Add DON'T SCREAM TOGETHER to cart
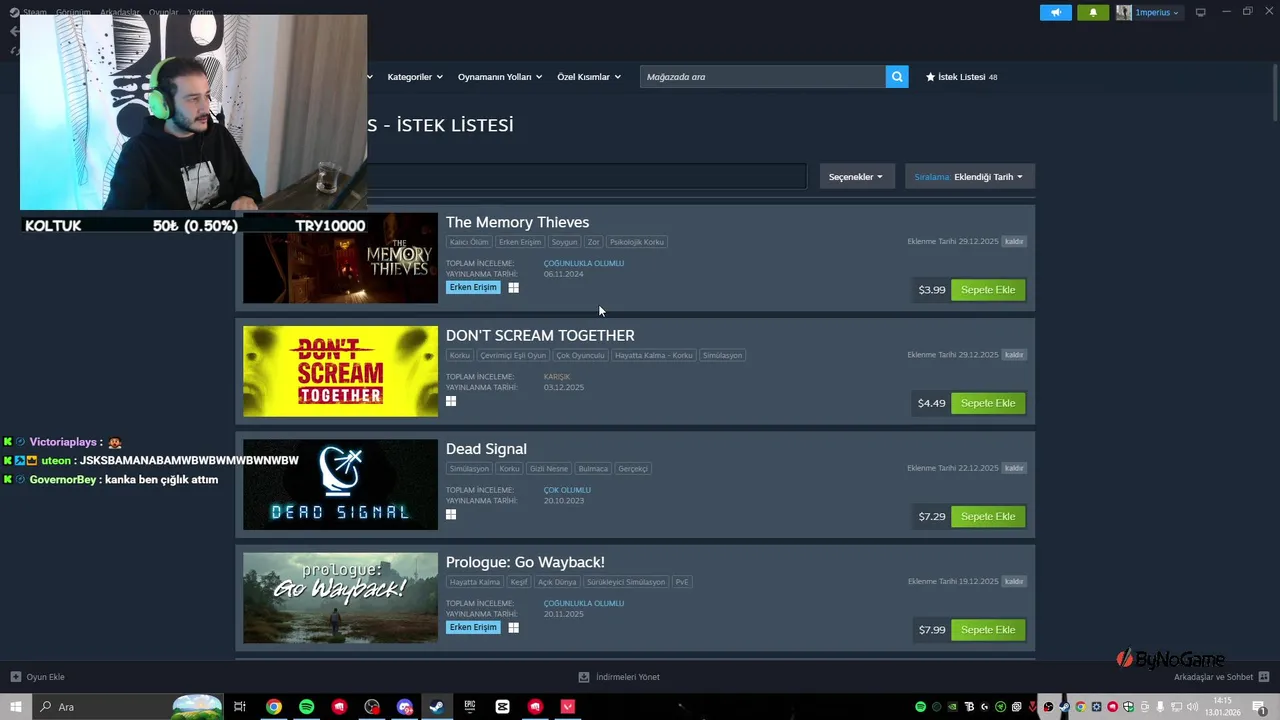 pos(988,403)
